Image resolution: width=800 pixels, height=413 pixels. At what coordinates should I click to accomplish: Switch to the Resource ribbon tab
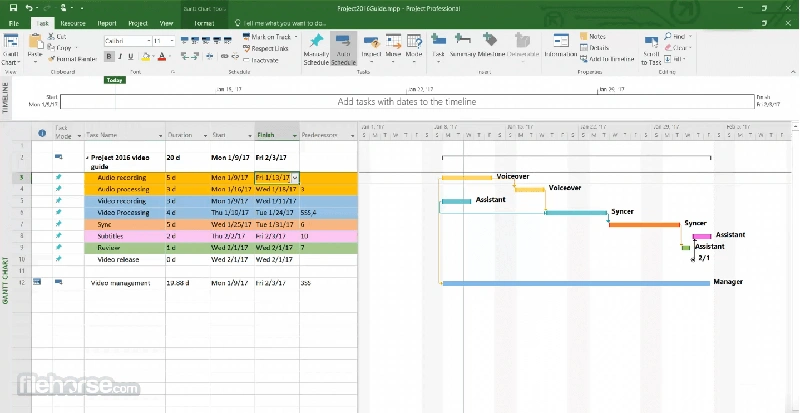click(72, 21)
